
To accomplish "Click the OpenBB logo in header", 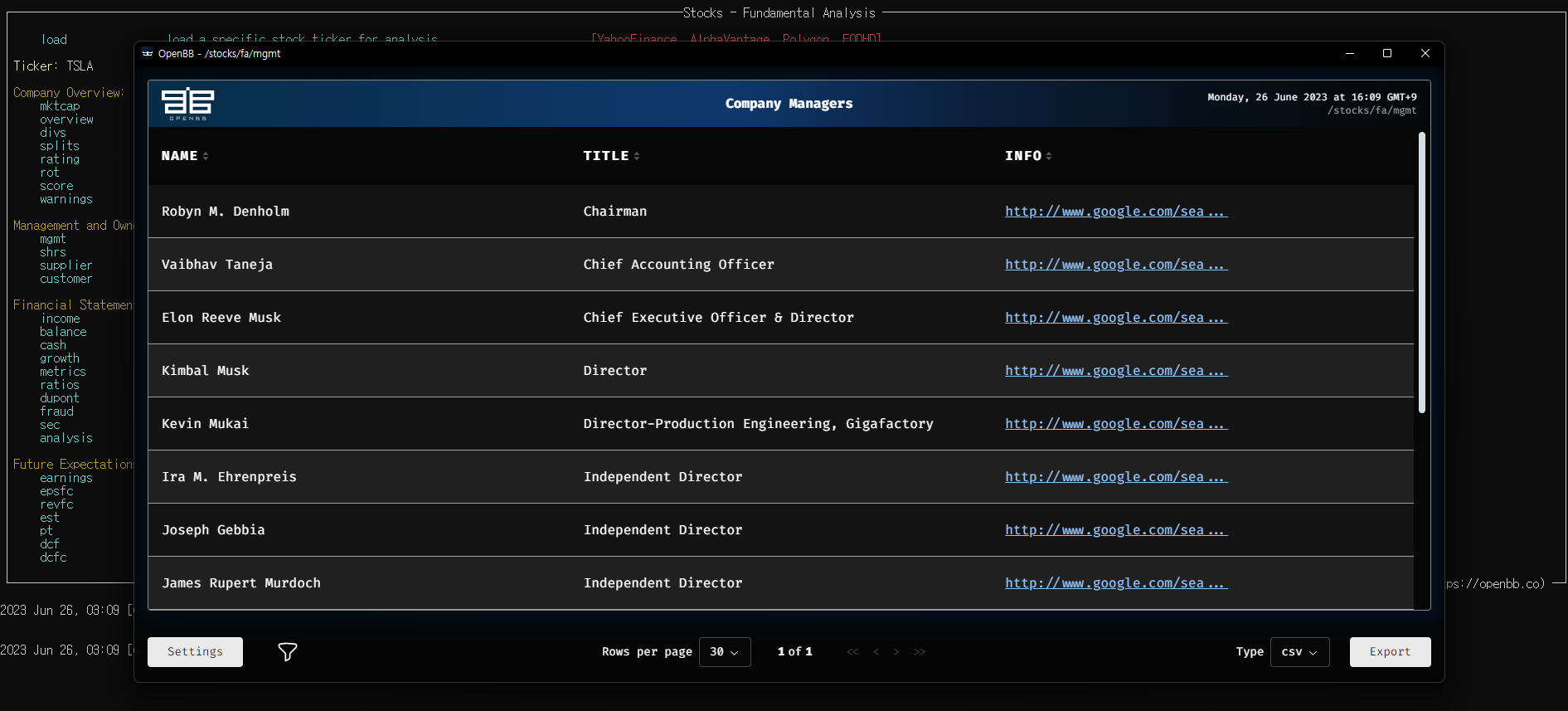I will (188, 104).
